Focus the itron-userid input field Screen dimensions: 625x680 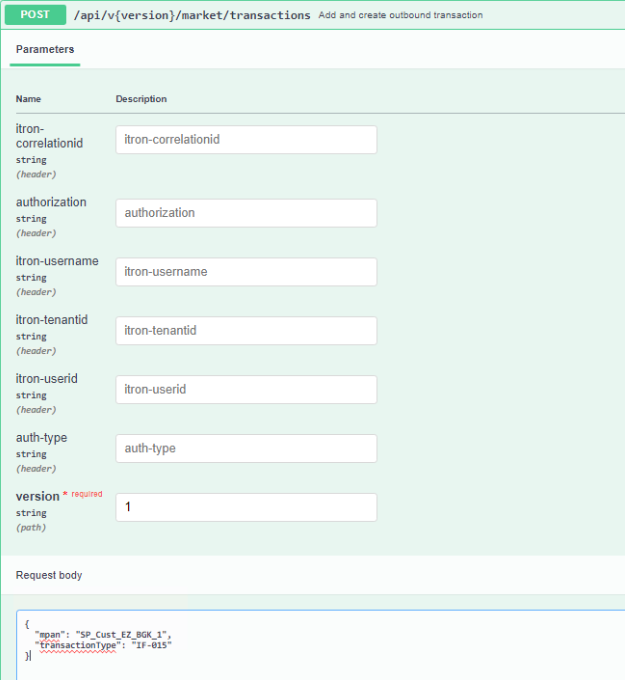246,389
